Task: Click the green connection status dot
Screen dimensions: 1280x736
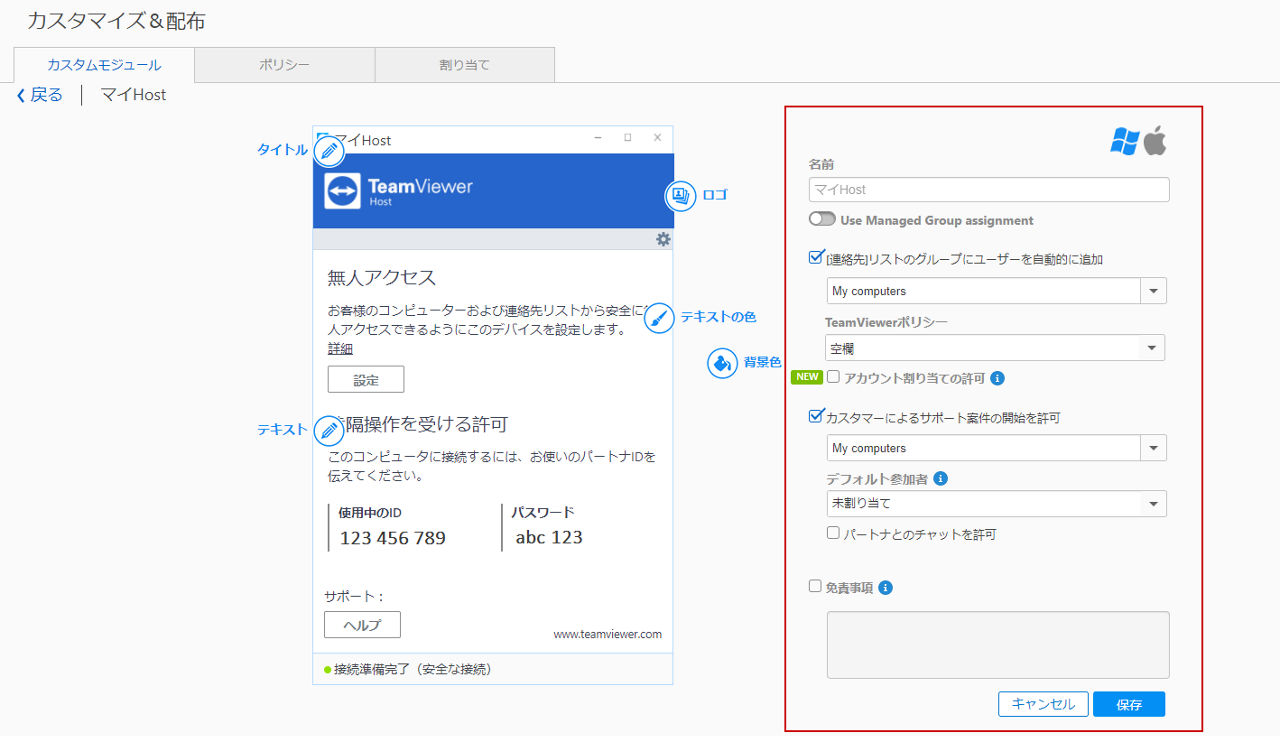Action: click(x=327, y=669)
